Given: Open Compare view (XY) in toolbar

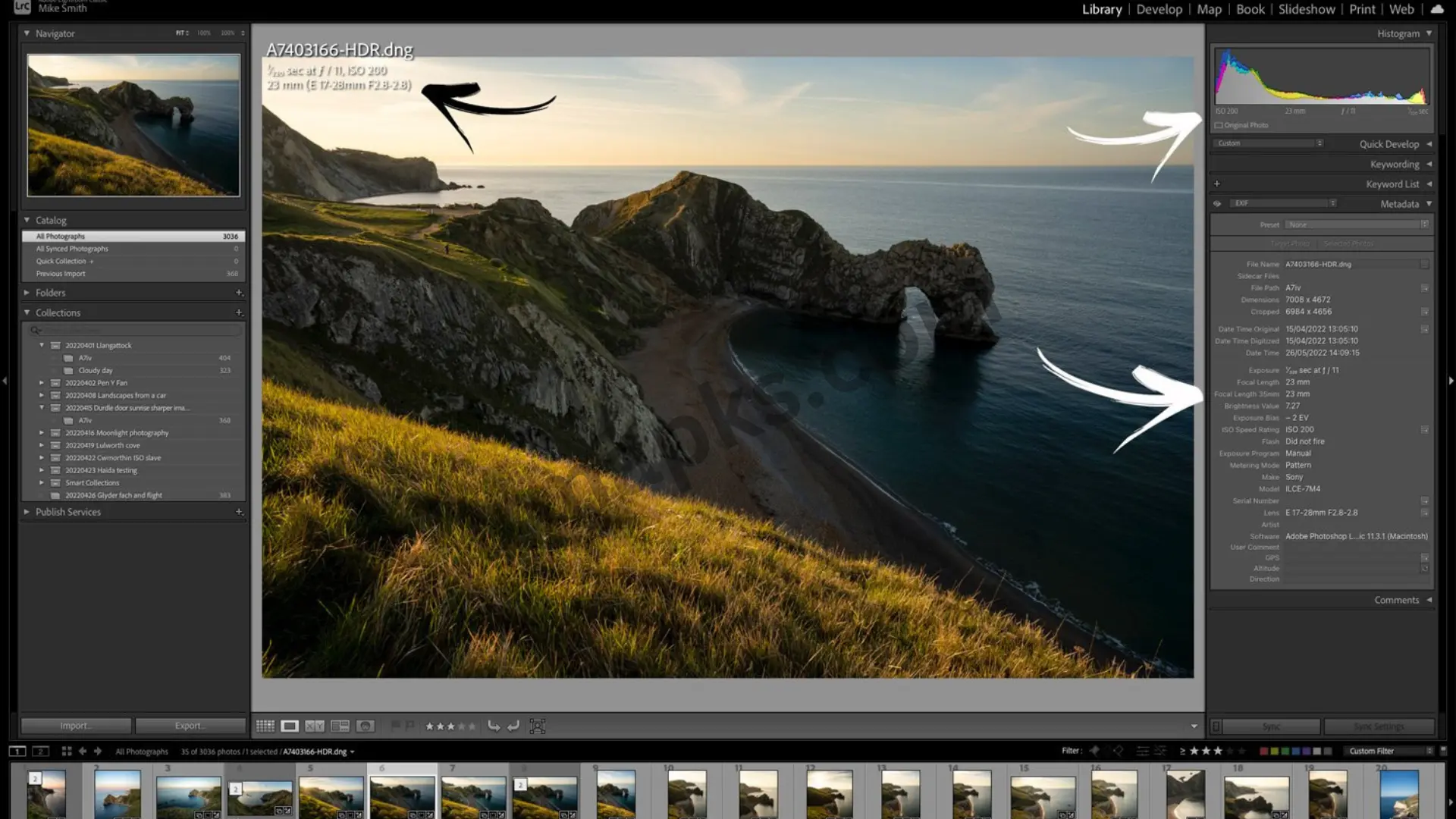Looking at the screenshot, I should pyautogui.click(x=315, y=726).
